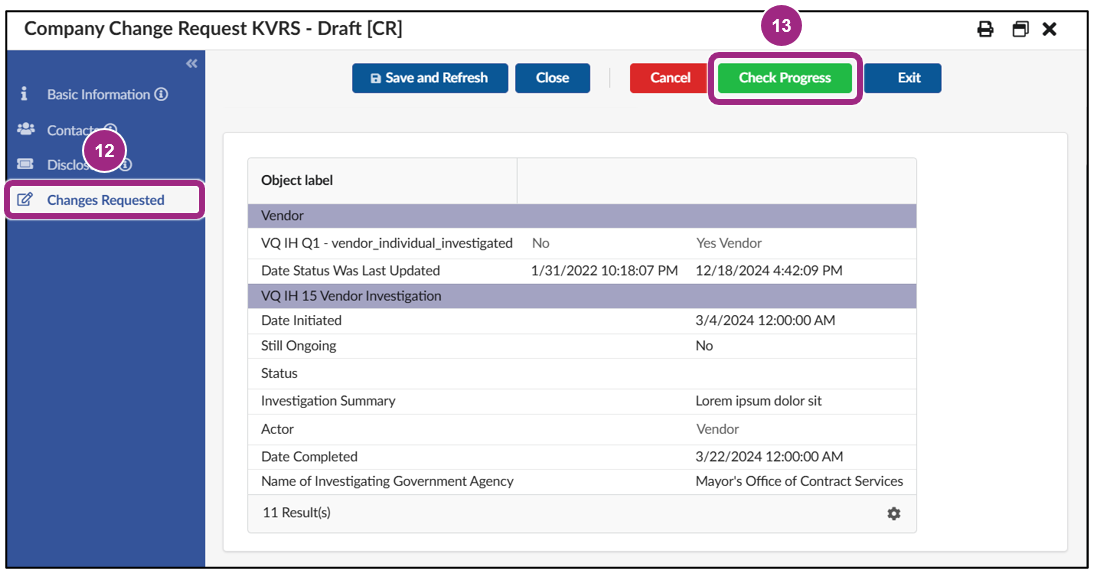This screenshot has height=574, width=1095.
Task: Click the red Cancel button
Action: pyautogui.click(x=670, y=78)
